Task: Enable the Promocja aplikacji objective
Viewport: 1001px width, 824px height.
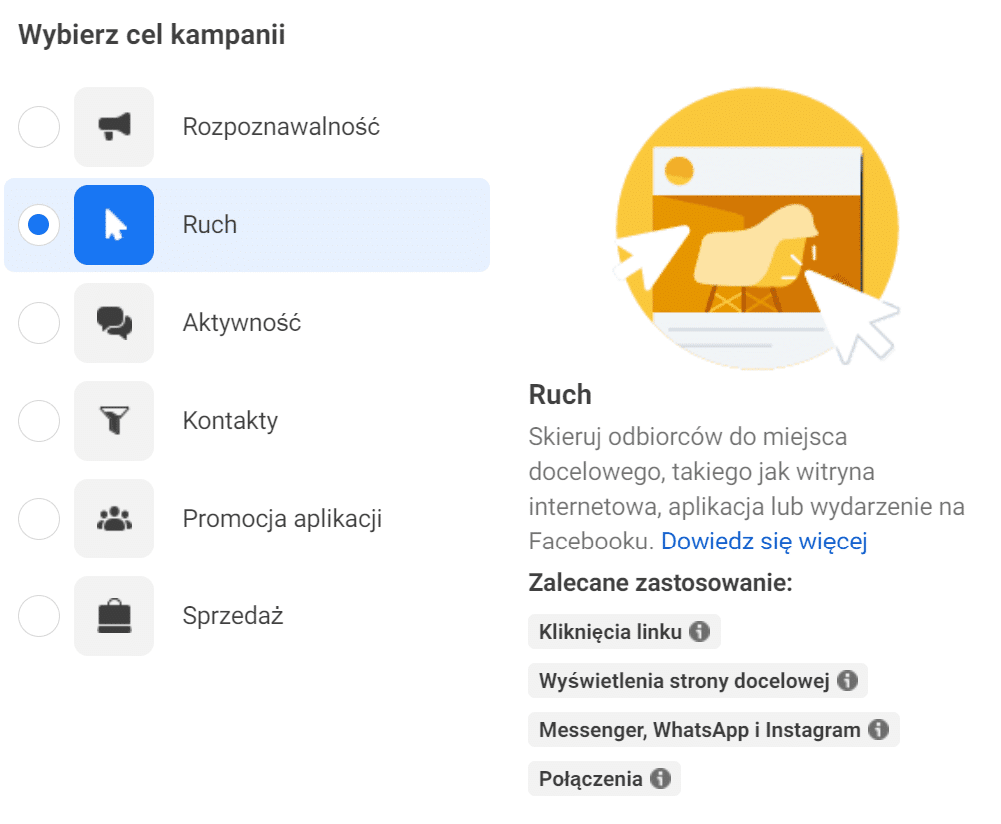Action: point(38,518)
